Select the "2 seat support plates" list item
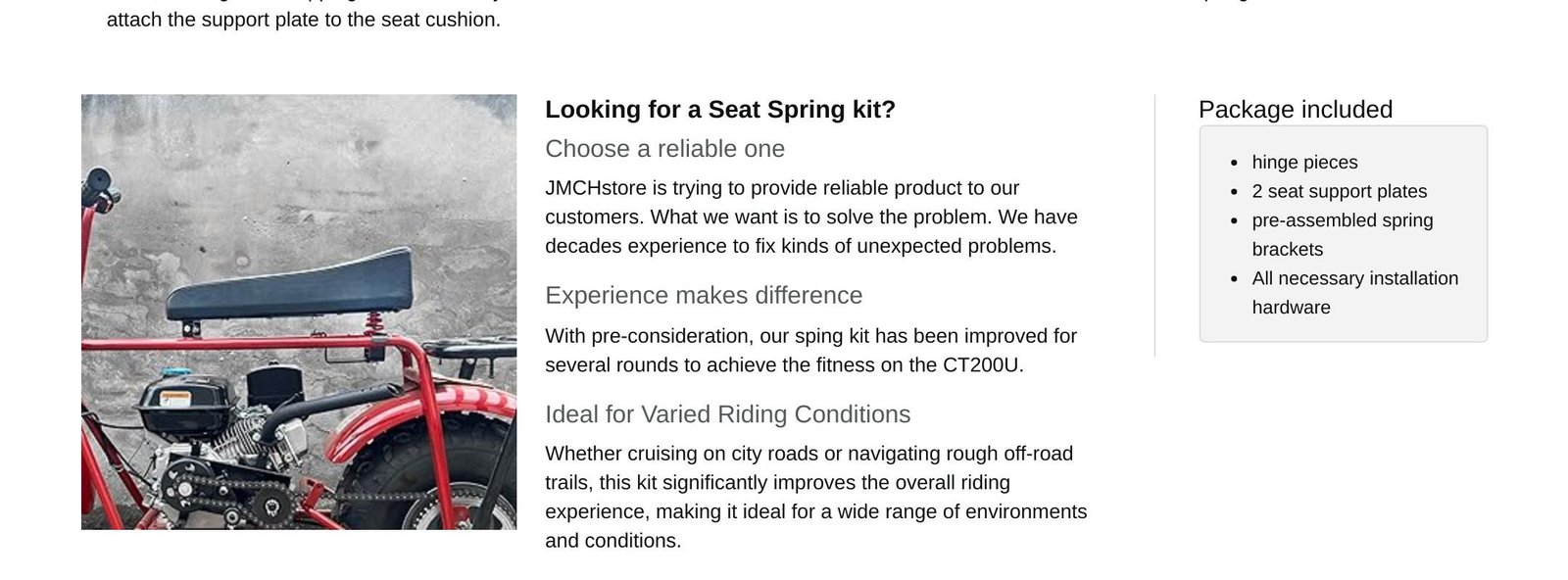The height and width of the screenshot is (580, 1568). pyautogui.click(x=1339, y=192)
